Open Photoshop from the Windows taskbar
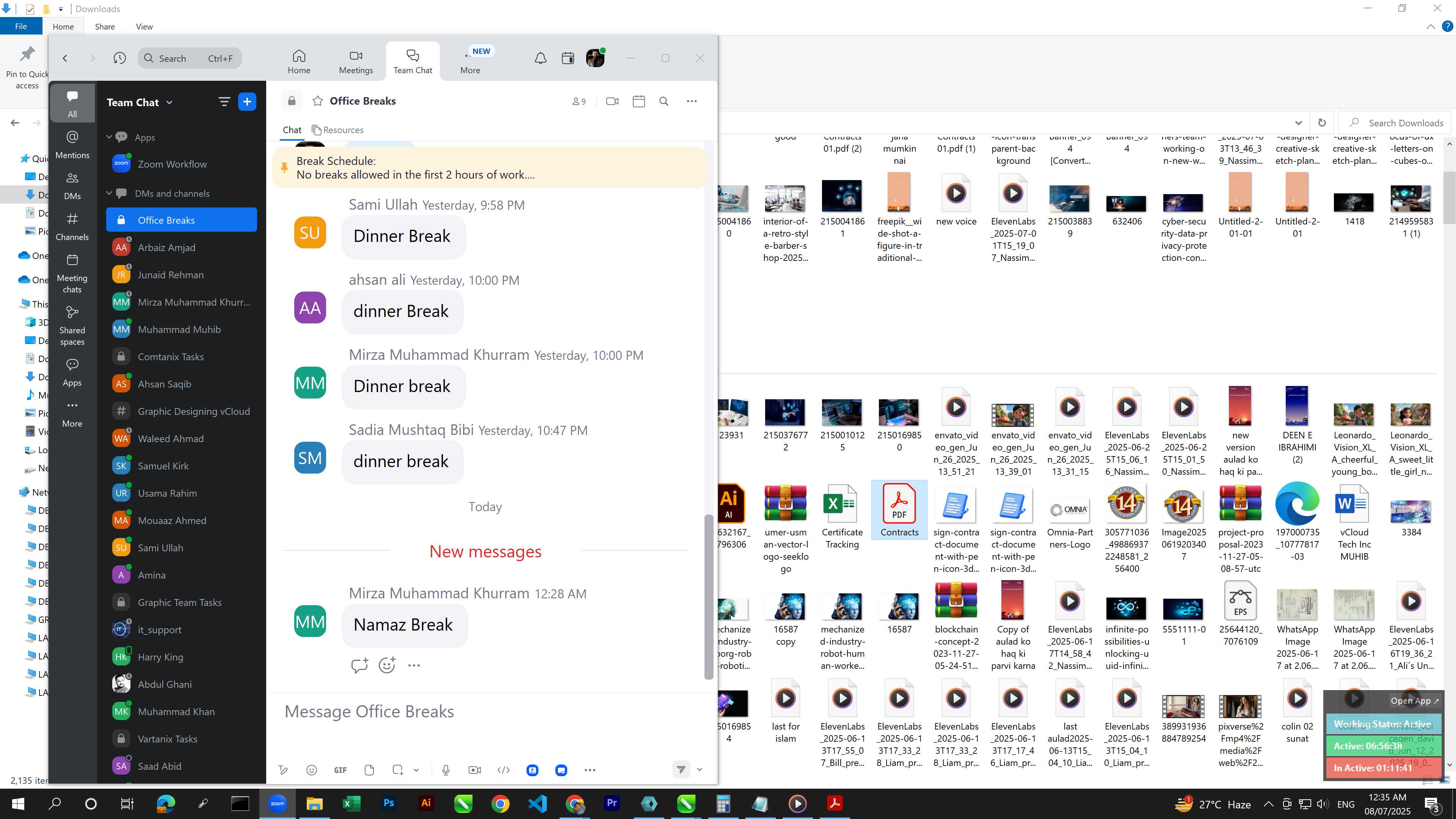1456x819 pixels. [388, 804]
